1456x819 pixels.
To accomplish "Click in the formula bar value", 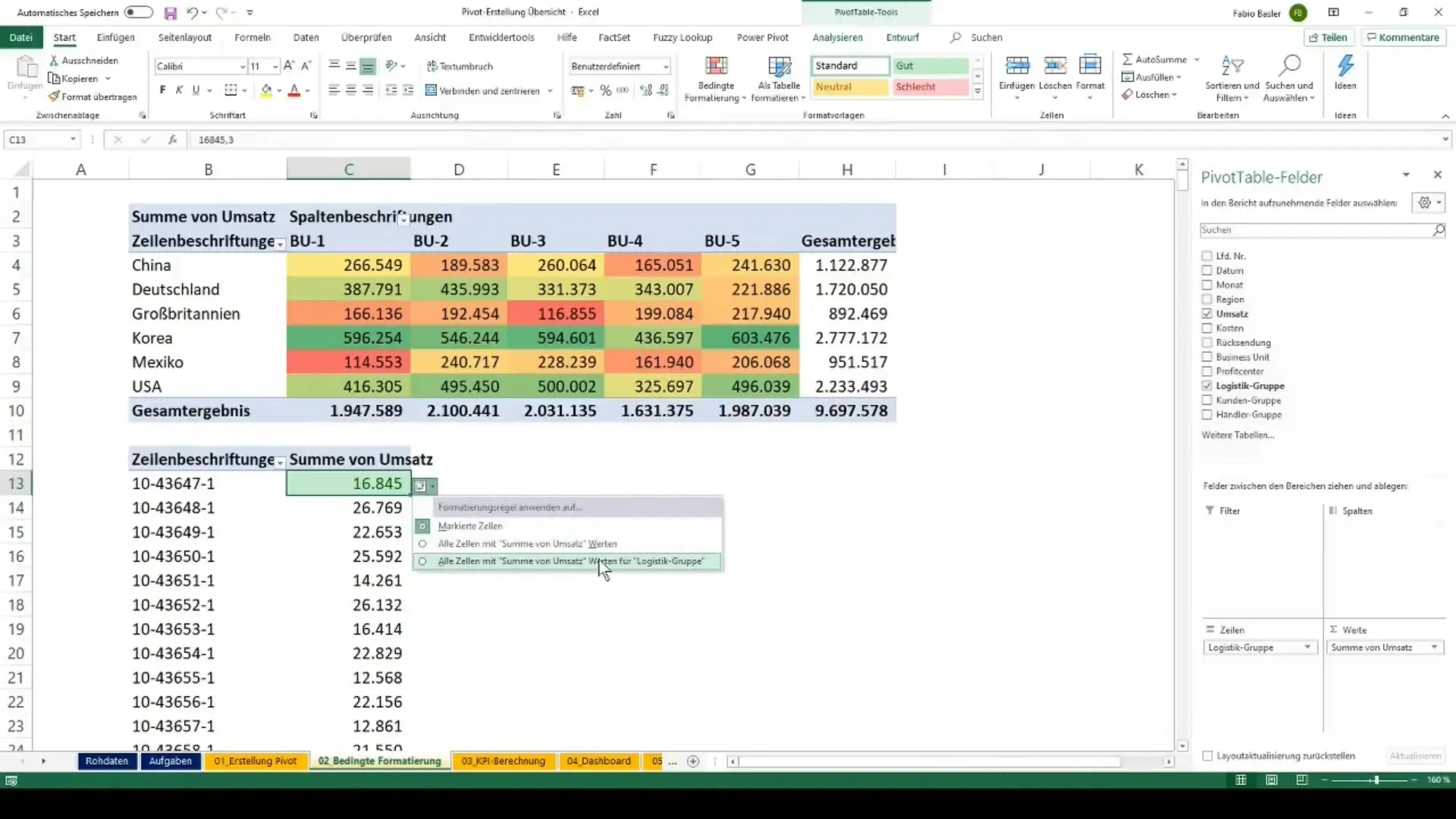I will 216,140.
